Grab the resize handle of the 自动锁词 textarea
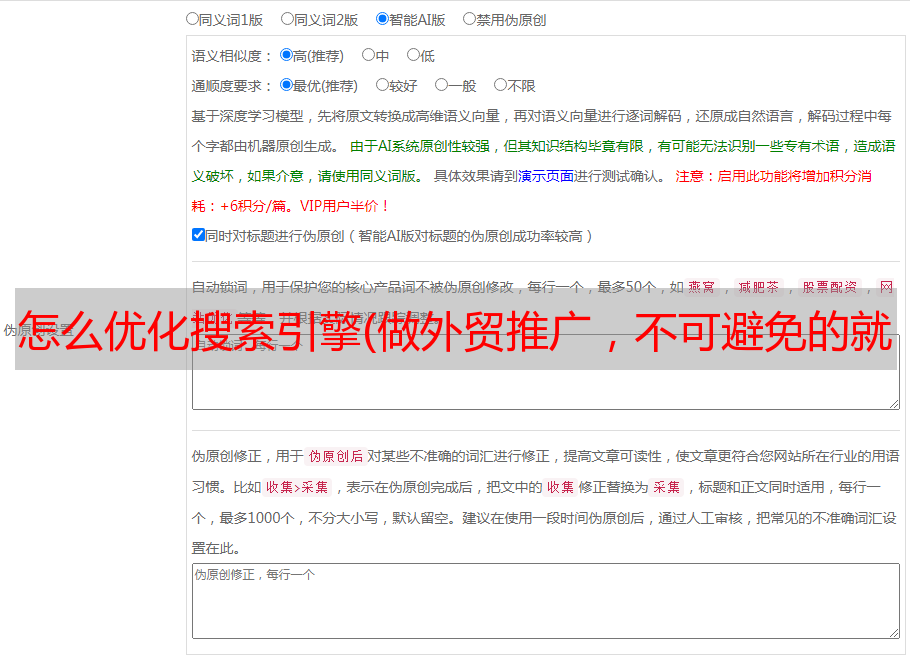The width and height of the screenshot is (911, 658). point(894,404)
